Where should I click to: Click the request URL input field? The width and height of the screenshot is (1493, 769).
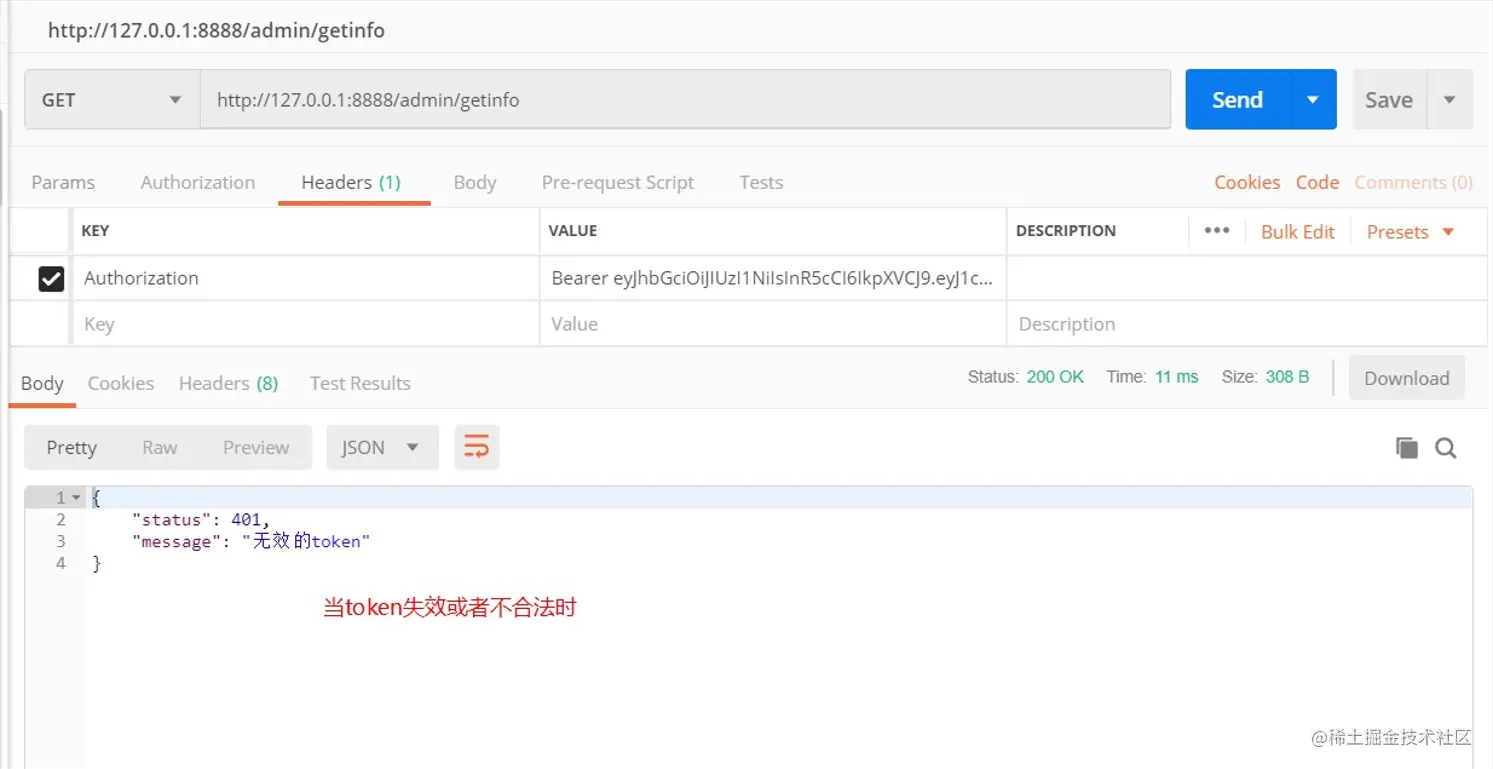click(x=685, y=99)
